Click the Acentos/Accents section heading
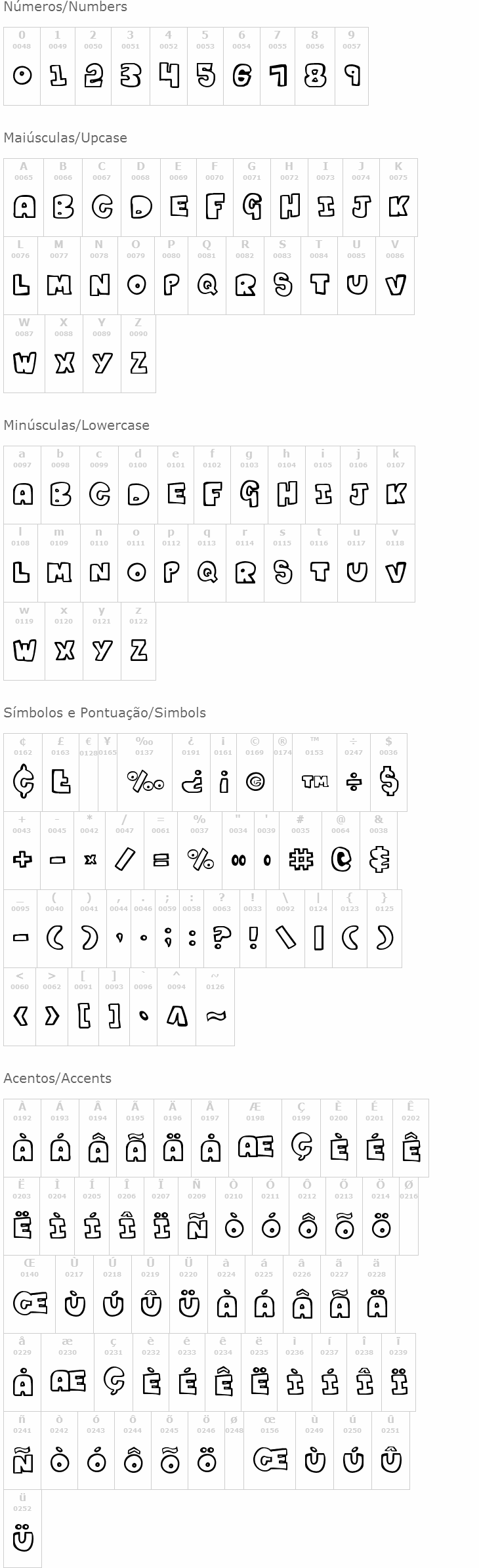 click(x=57, y=1078)
